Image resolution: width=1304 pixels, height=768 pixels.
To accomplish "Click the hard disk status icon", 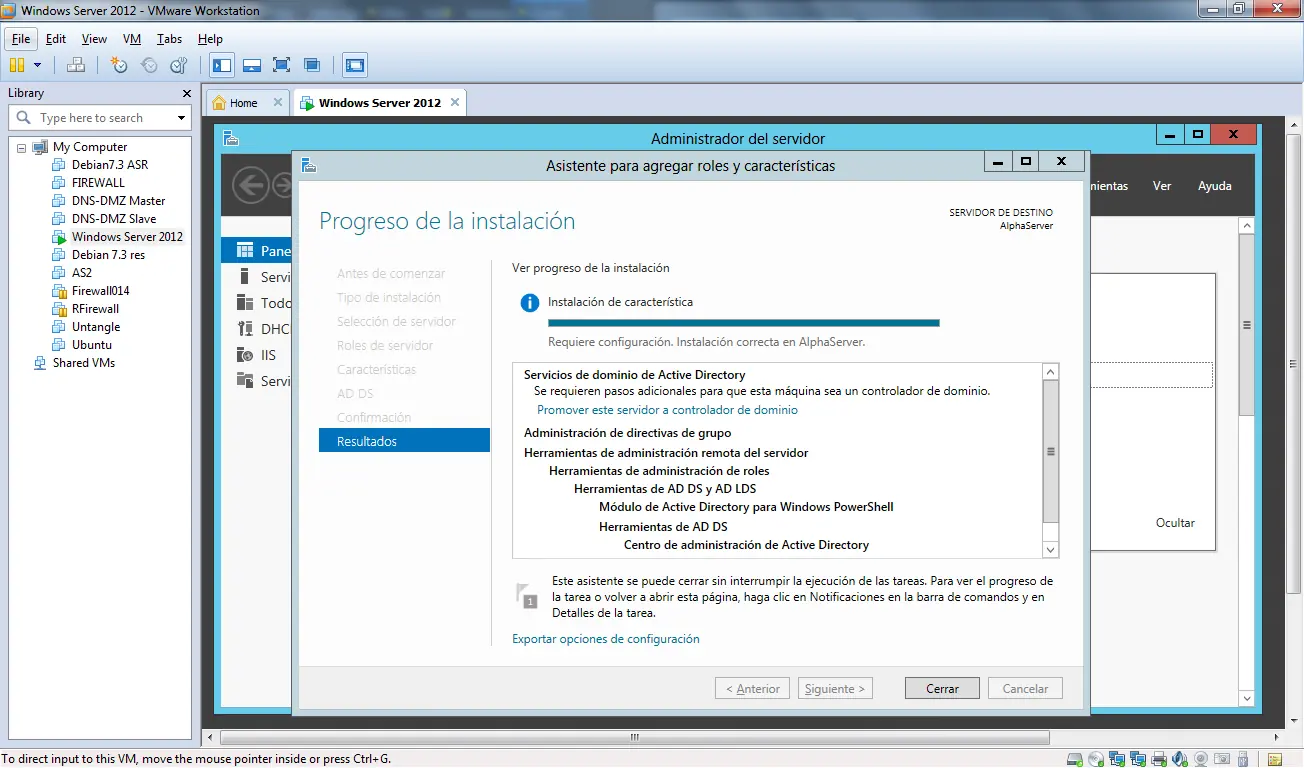I will pos(1074,759).
